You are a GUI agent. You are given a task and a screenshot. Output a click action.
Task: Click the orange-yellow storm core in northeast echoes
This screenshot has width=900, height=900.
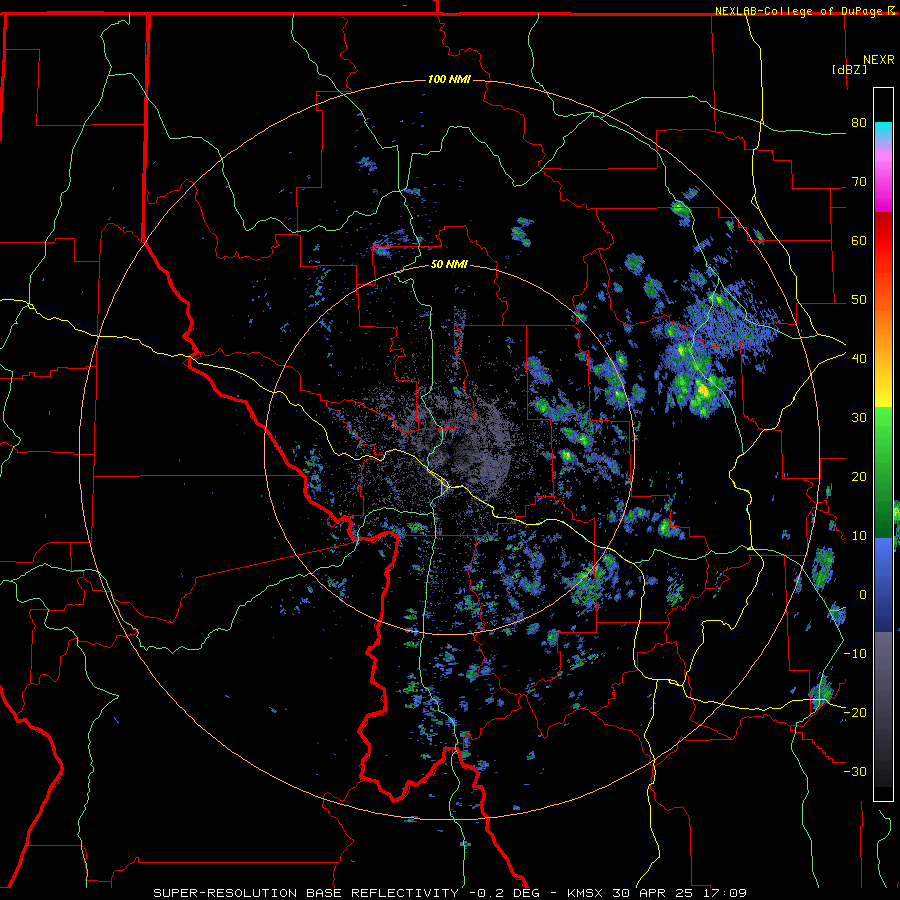(x=703, y=390)
